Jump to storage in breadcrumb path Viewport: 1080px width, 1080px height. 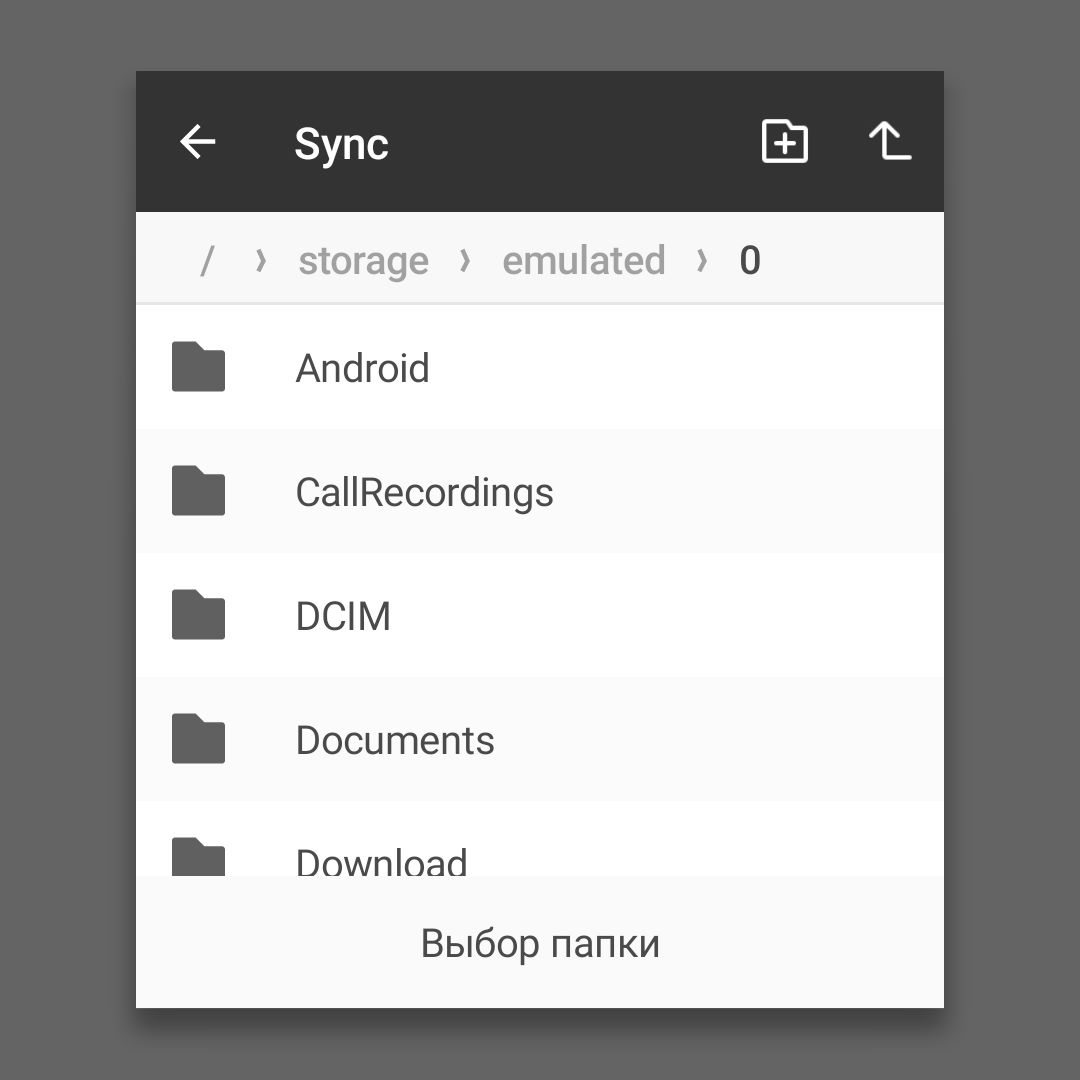[364, 260]
